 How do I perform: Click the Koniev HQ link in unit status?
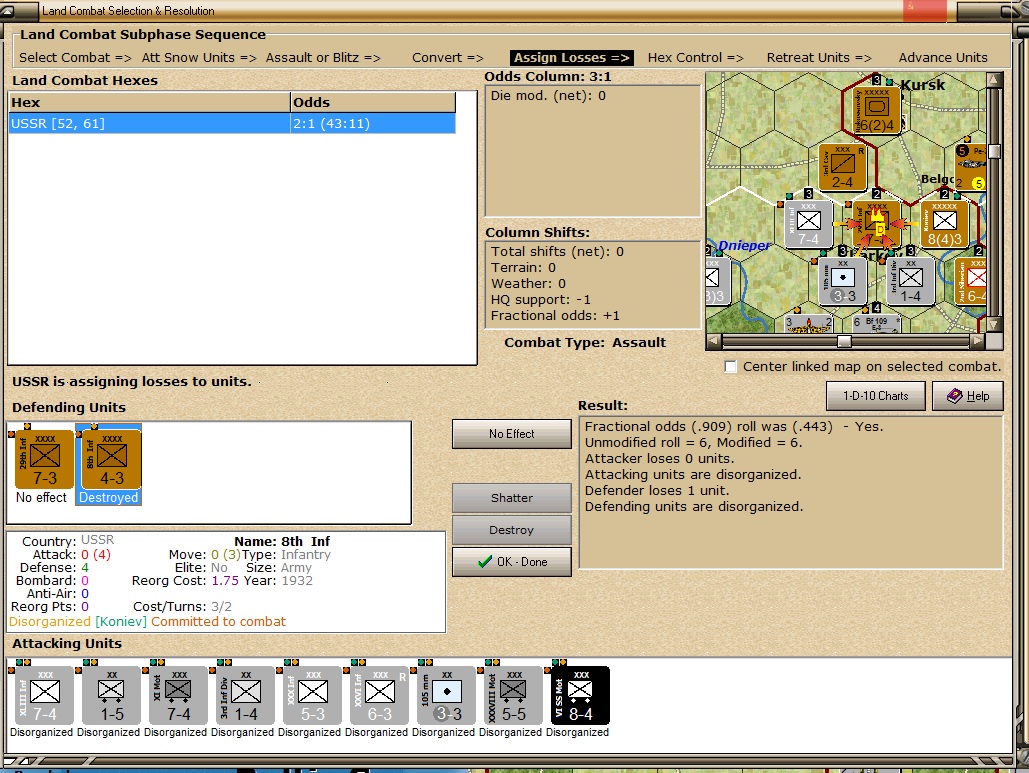click(121, 621)
